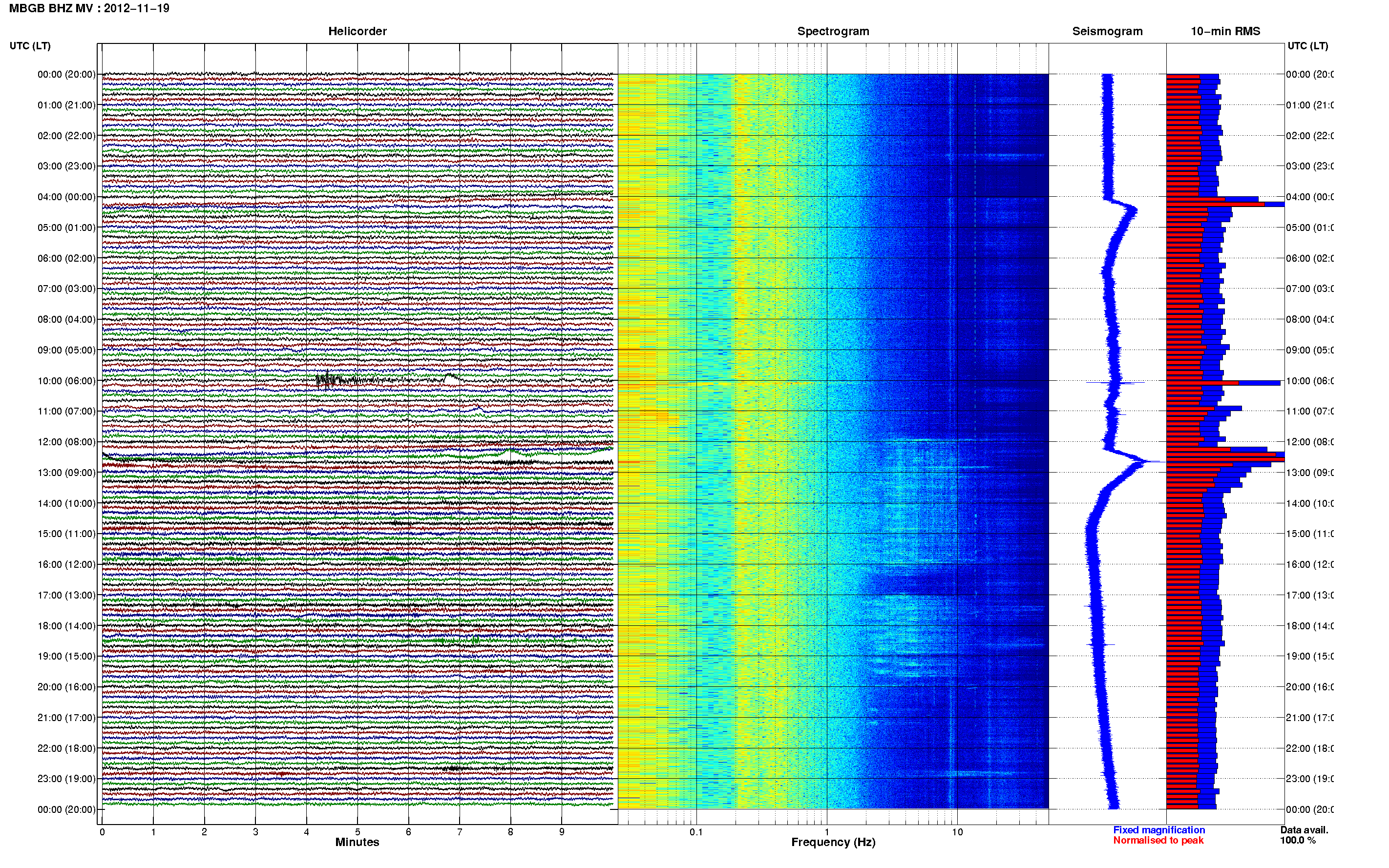Click the right-side '19:00 (15:' time label

(1310, 656)
